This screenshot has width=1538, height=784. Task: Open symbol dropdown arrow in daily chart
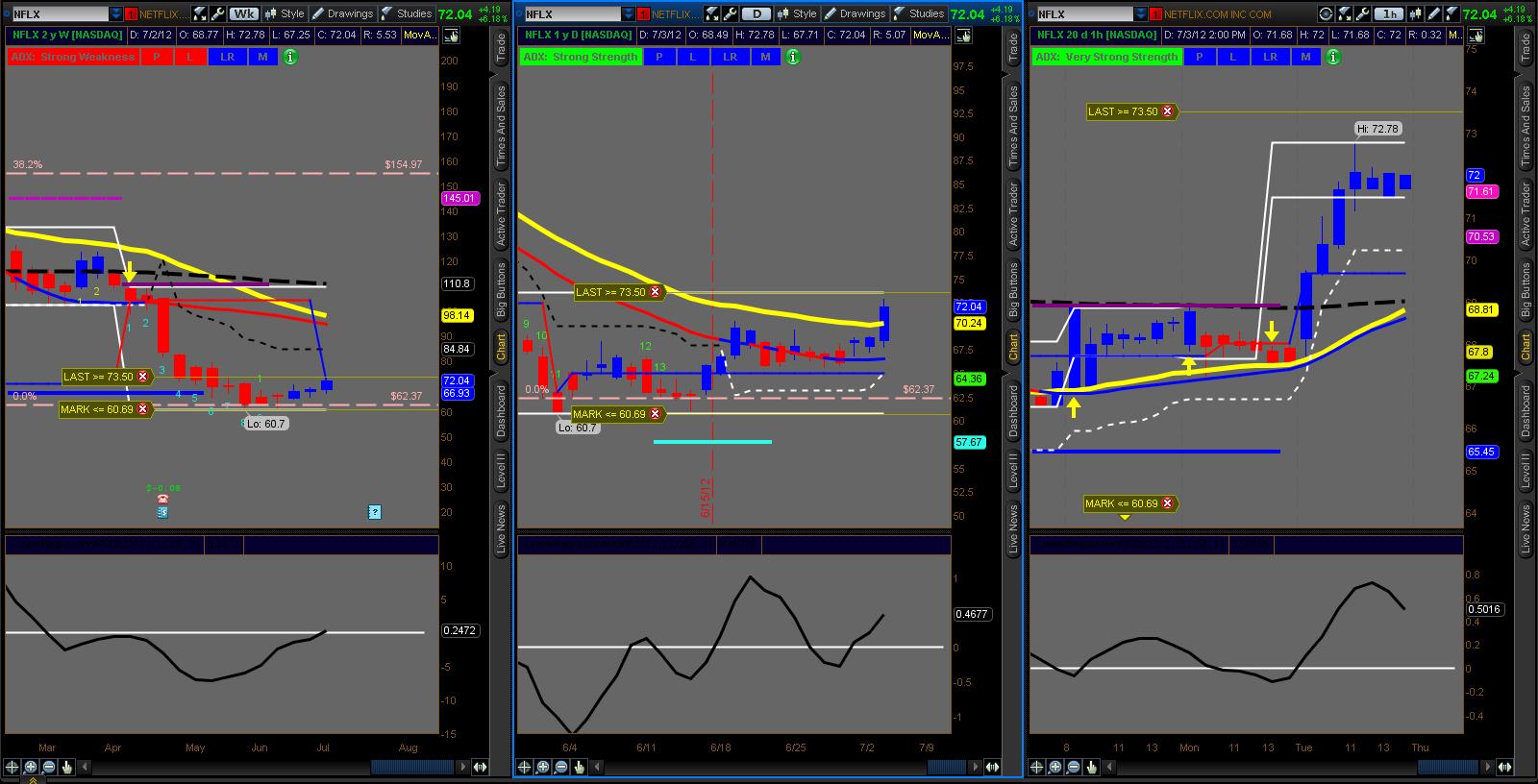[628, 13]
